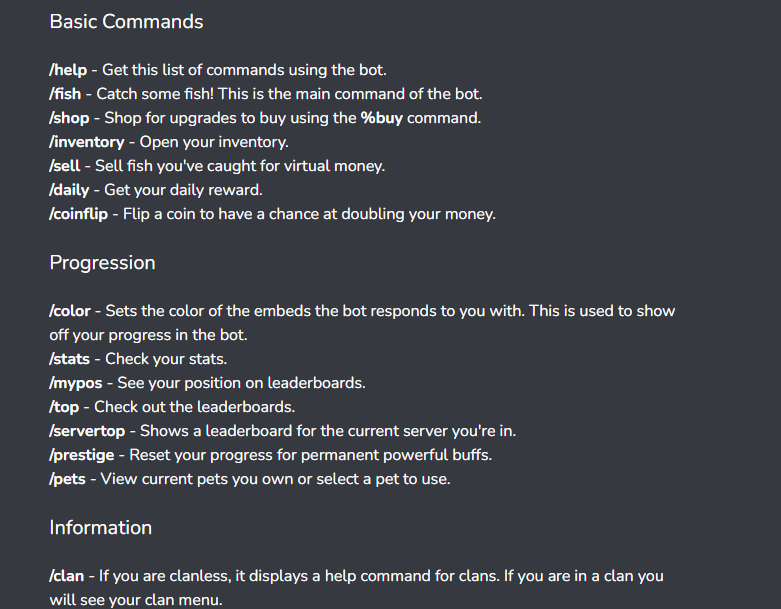Image resolution: width=781 pixels, height=609 pixels.
Task: Click the /shop command label
Action: coord(69,118)
